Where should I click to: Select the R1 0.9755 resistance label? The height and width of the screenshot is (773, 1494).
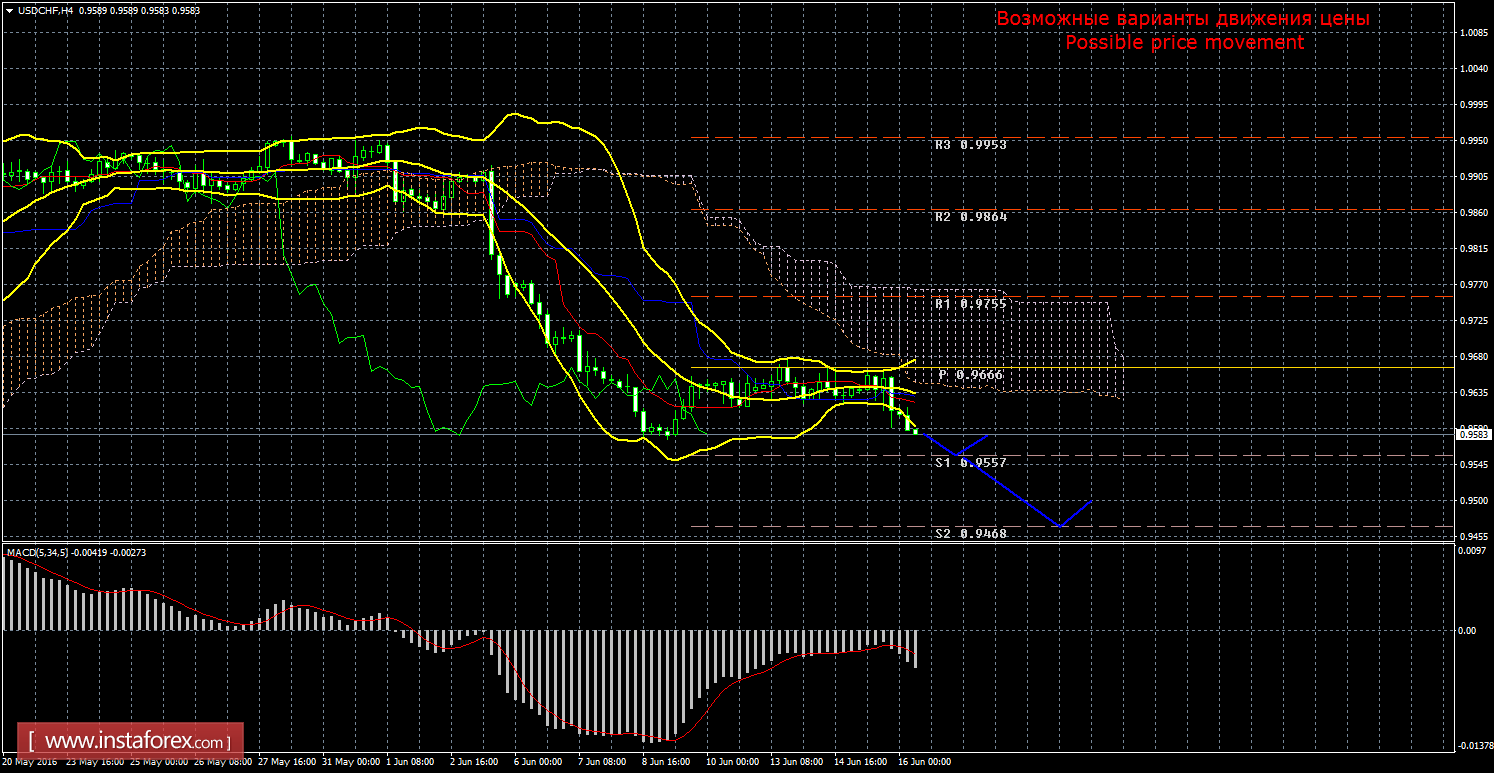(x=970, y=304)
